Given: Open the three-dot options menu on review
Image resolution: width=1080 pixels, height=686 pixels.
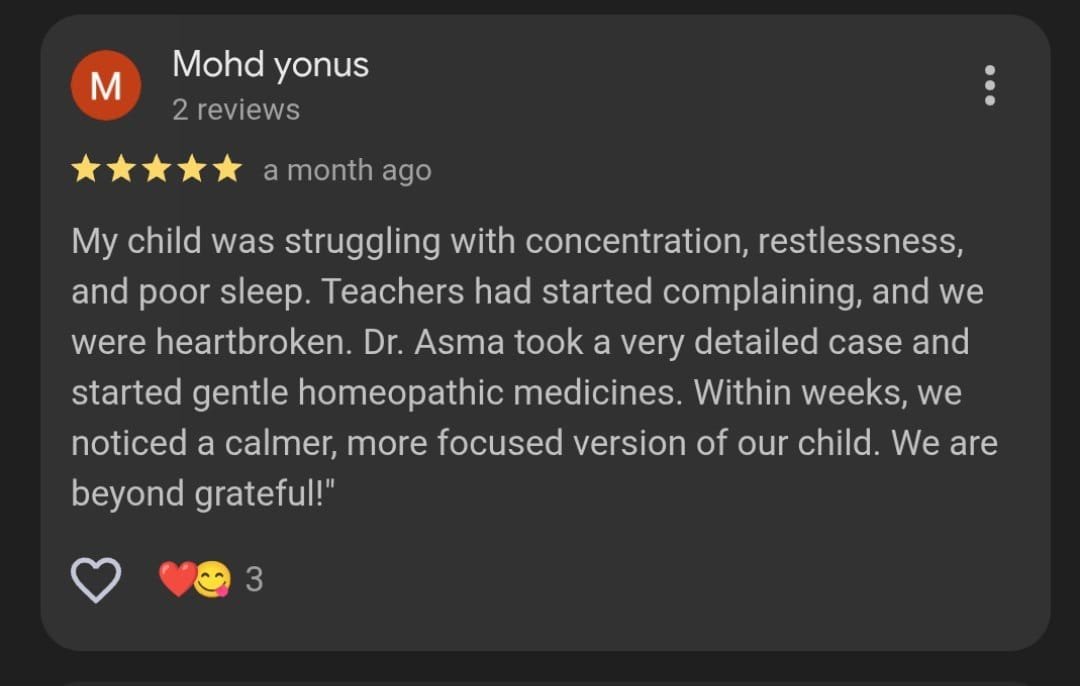Looking at the screenshot, I should (x=989, y=86).
